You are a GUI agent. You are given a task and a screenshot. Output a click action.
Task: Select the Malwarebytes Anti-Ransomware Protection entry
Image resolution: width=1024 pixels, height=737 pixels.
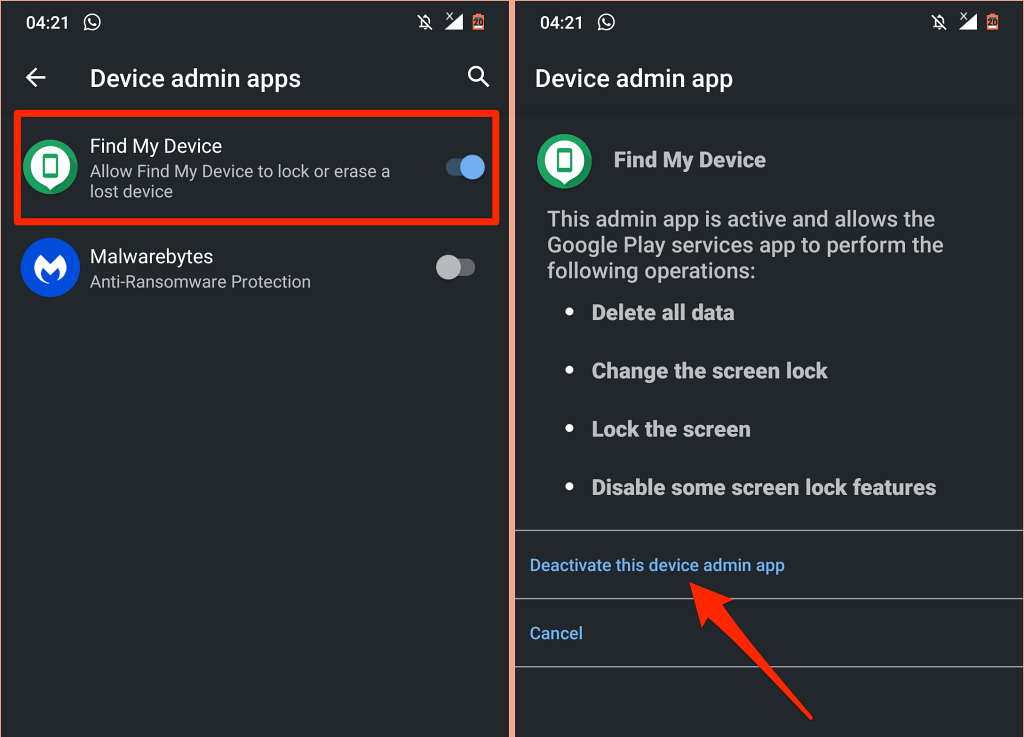(x=200, y=268)
